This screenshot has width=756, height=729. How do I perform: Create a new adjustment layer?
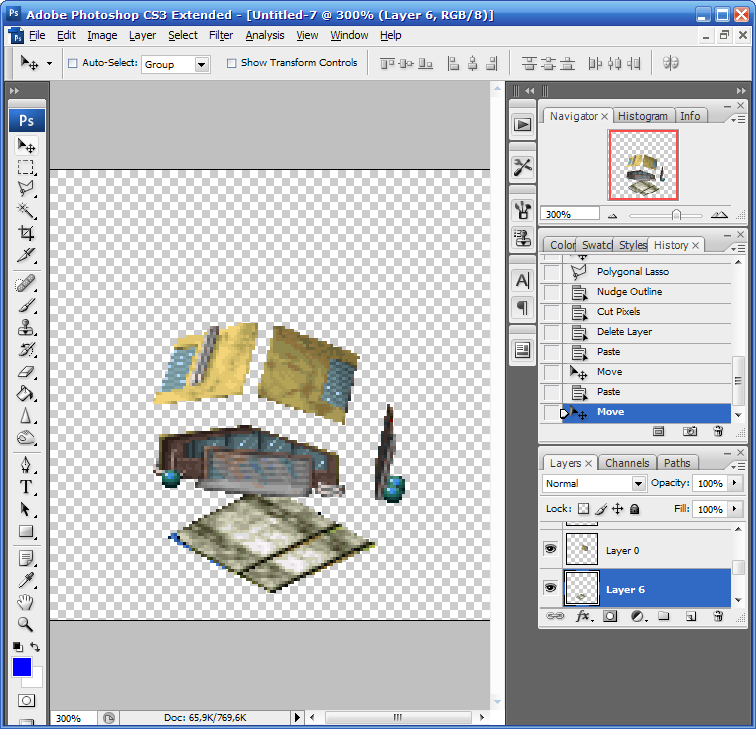(x=638, y=616)
